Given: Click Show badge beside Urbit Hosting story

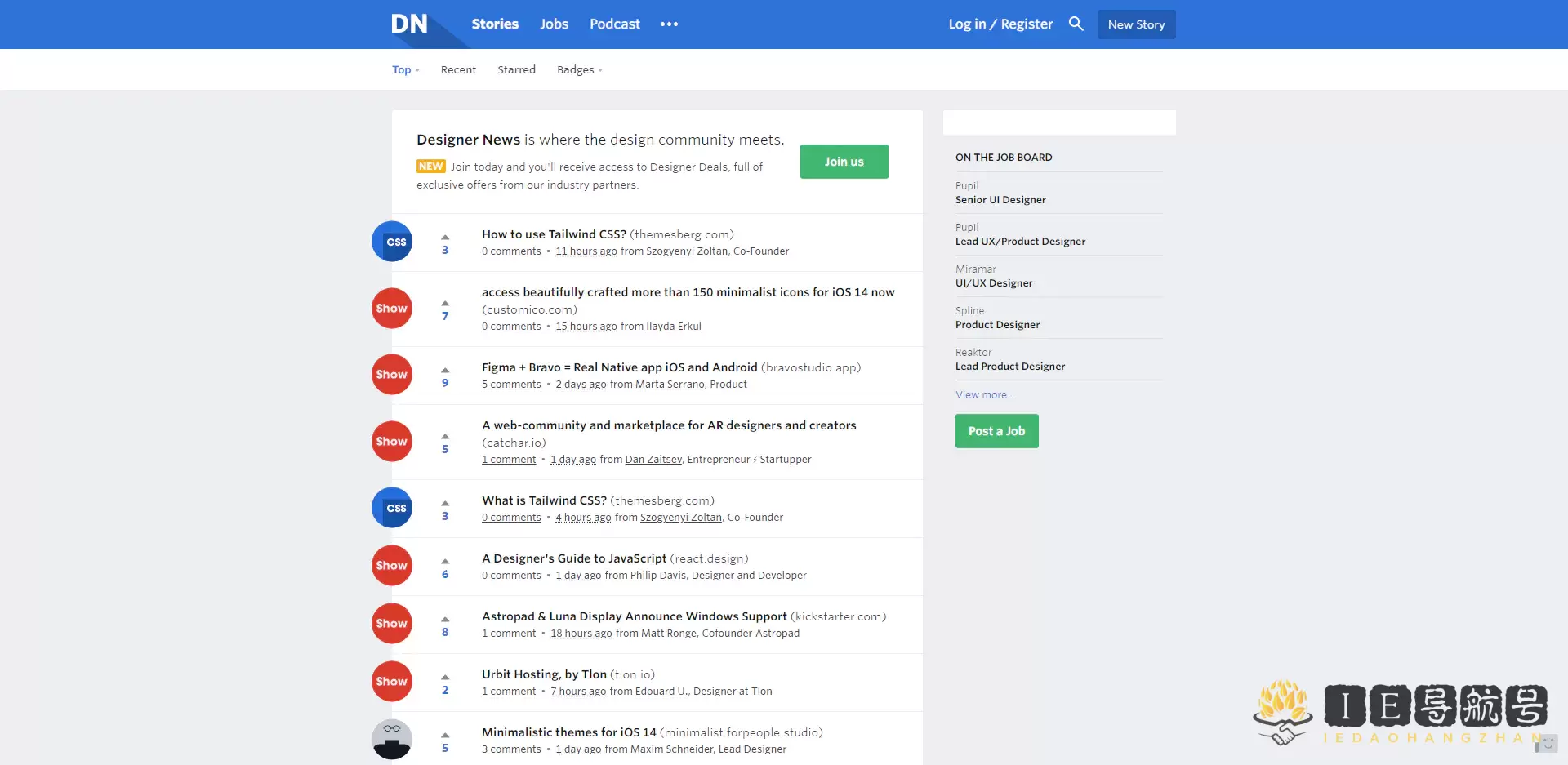Looking at the screenshot, I should pyautogui.click(x=392, y=682).
